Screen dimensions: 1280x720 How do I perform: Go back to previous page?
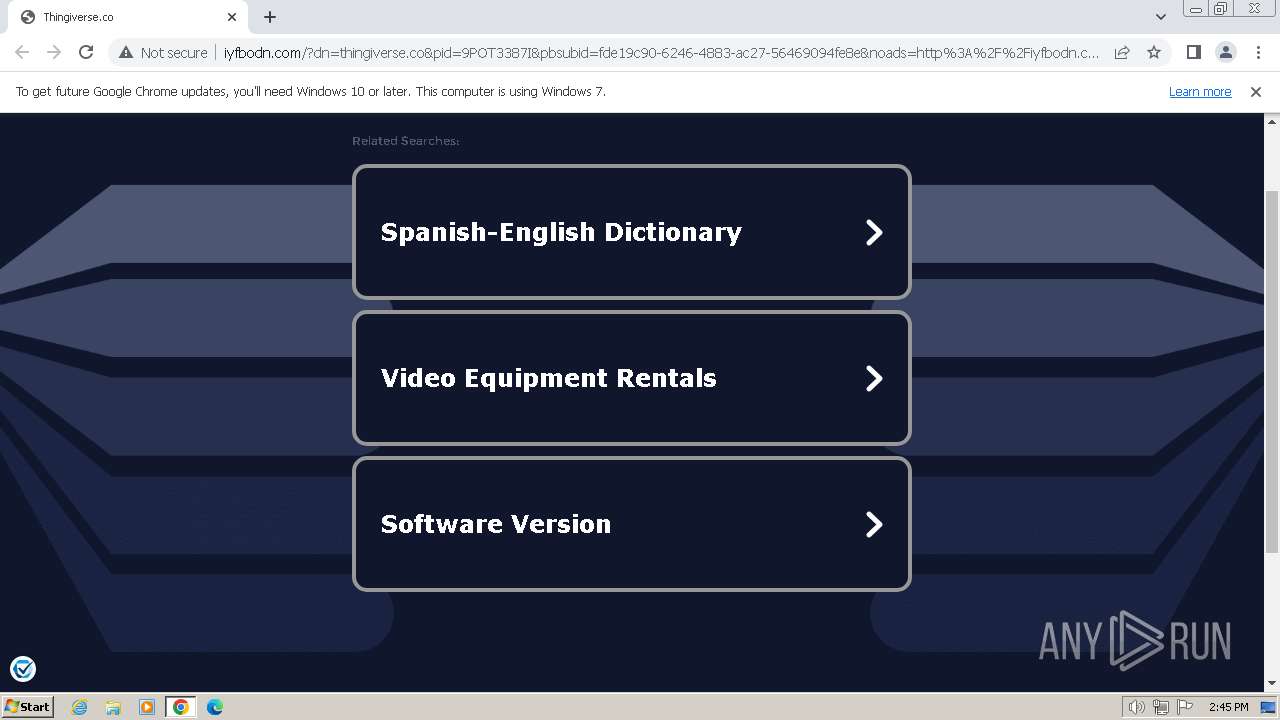point(22,52)
